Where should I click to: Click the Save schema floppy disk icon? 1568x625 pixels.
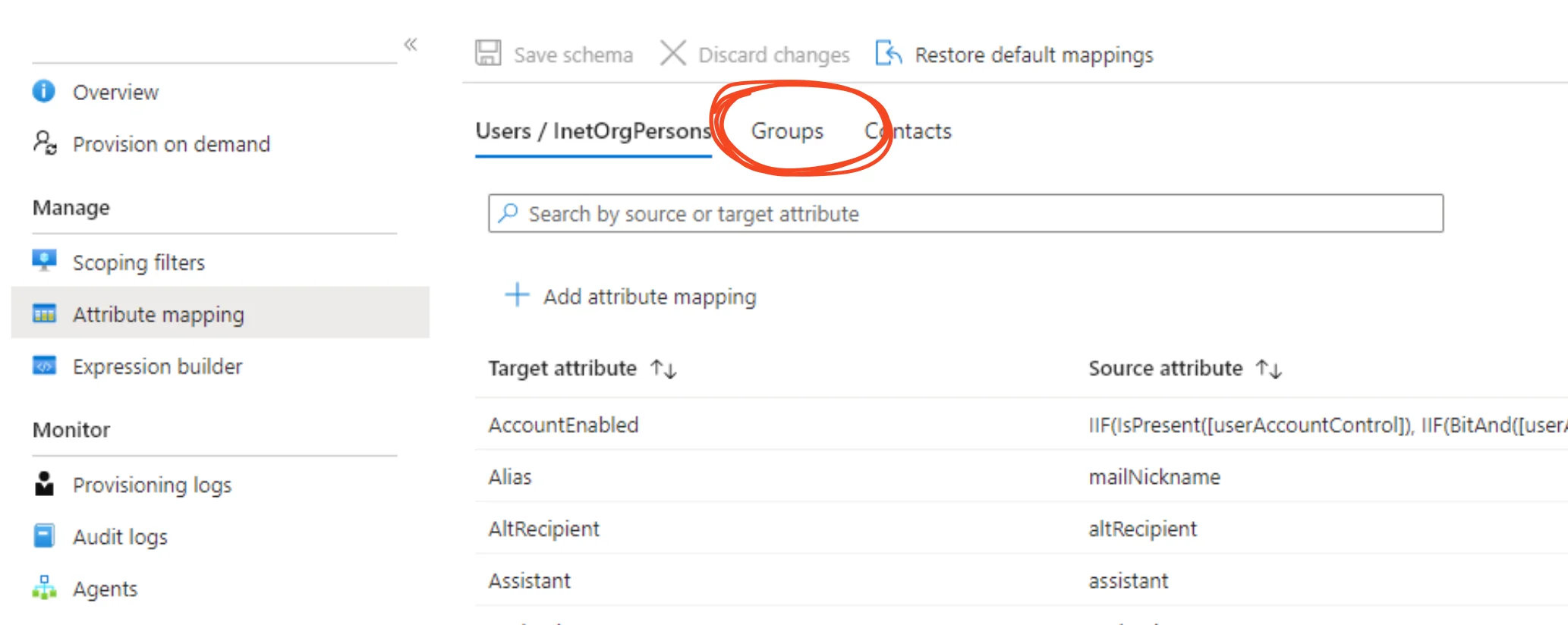point(488,53)
